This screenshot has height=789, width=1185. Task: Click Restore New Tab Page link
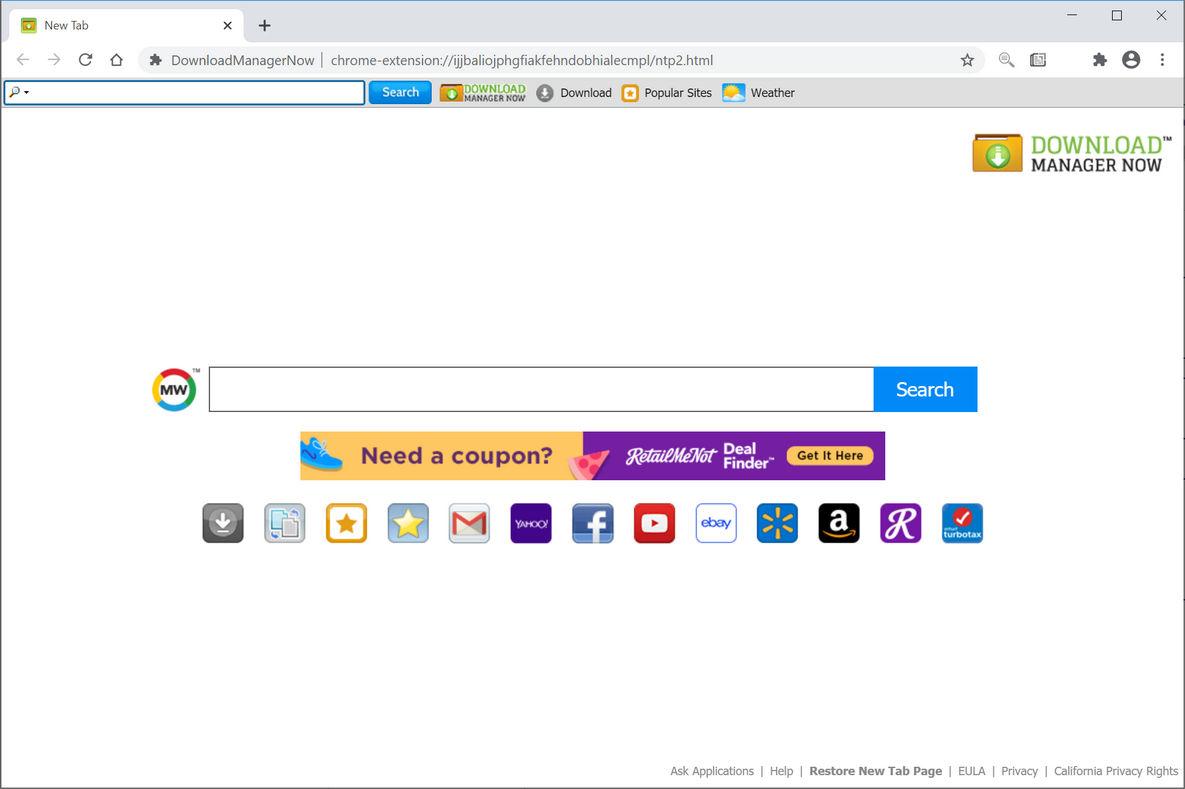875,771
